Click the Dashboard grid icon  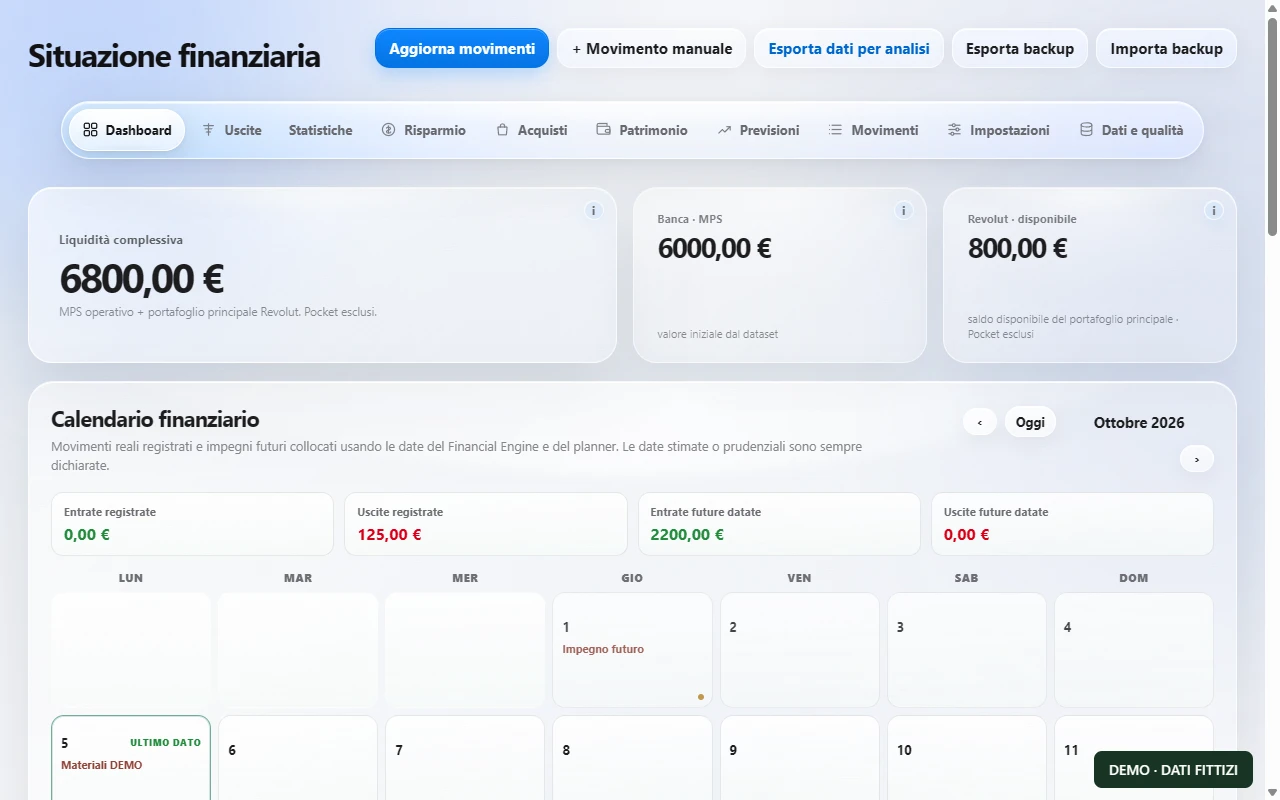pyautogui.click(x=90, y=130)
